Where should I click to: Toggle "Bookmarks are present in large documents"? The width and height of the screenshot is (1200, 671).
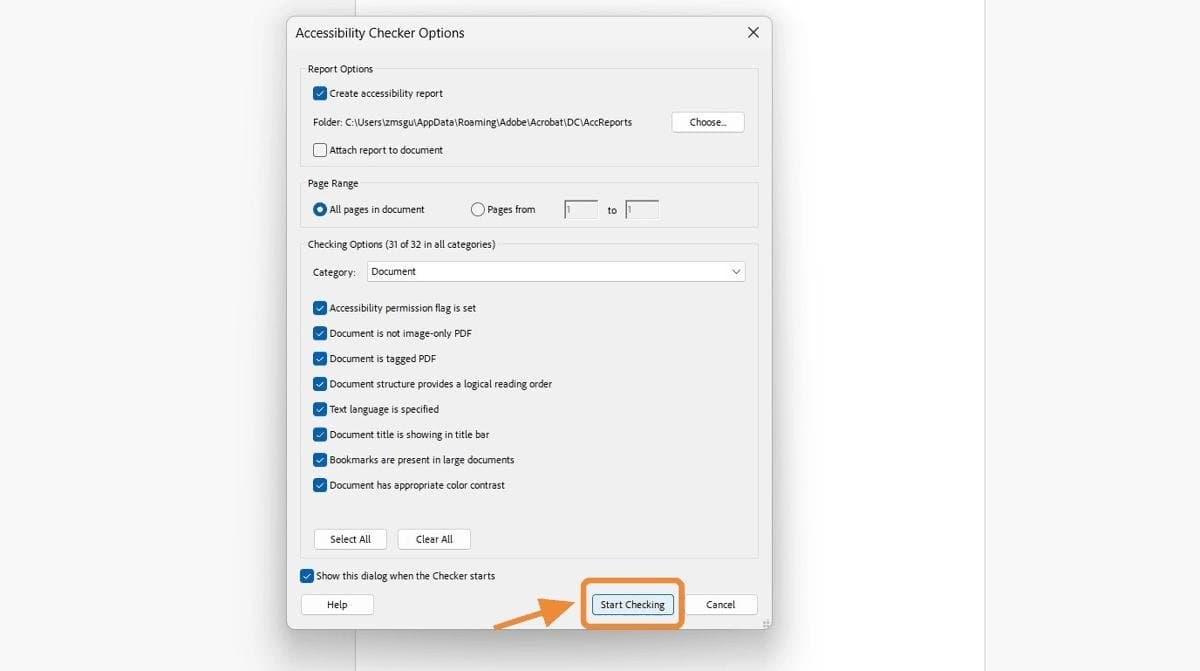(320, 459)
